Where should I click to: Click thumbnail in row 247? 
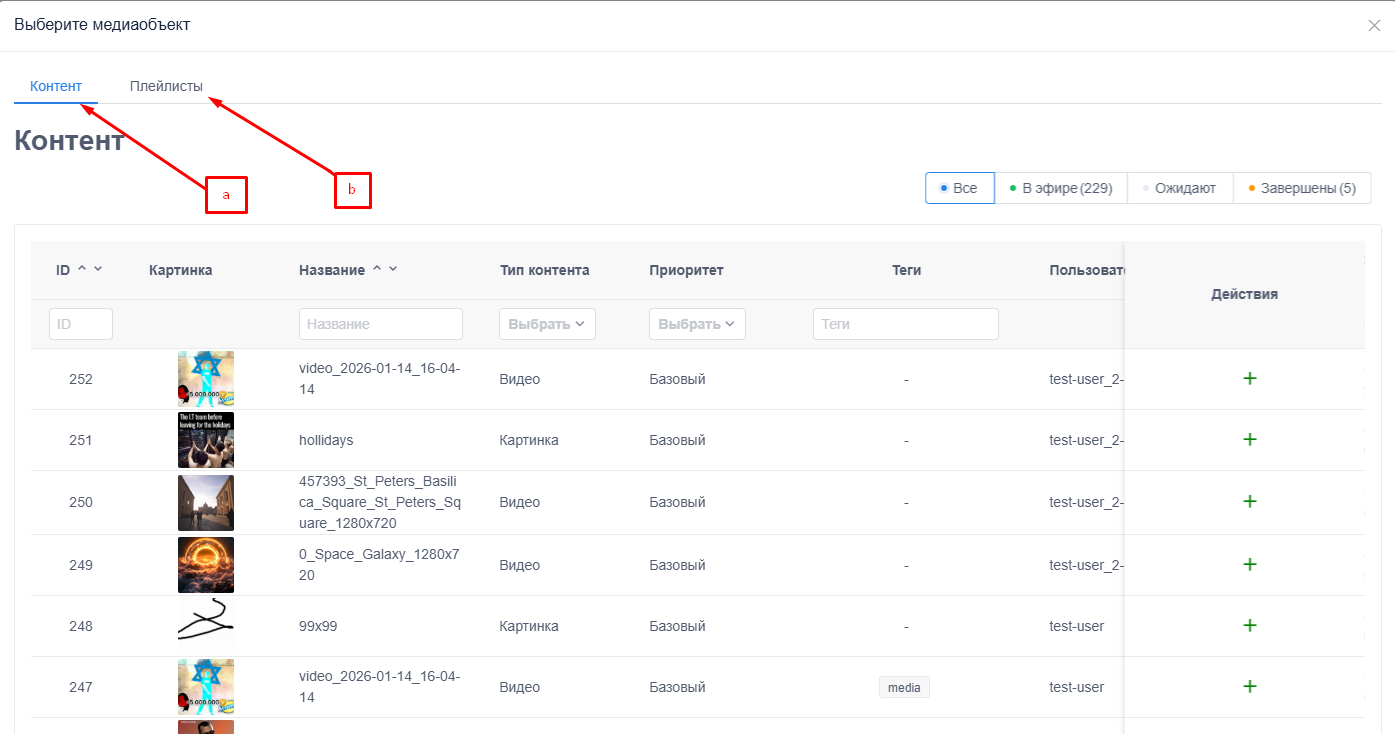206,687
